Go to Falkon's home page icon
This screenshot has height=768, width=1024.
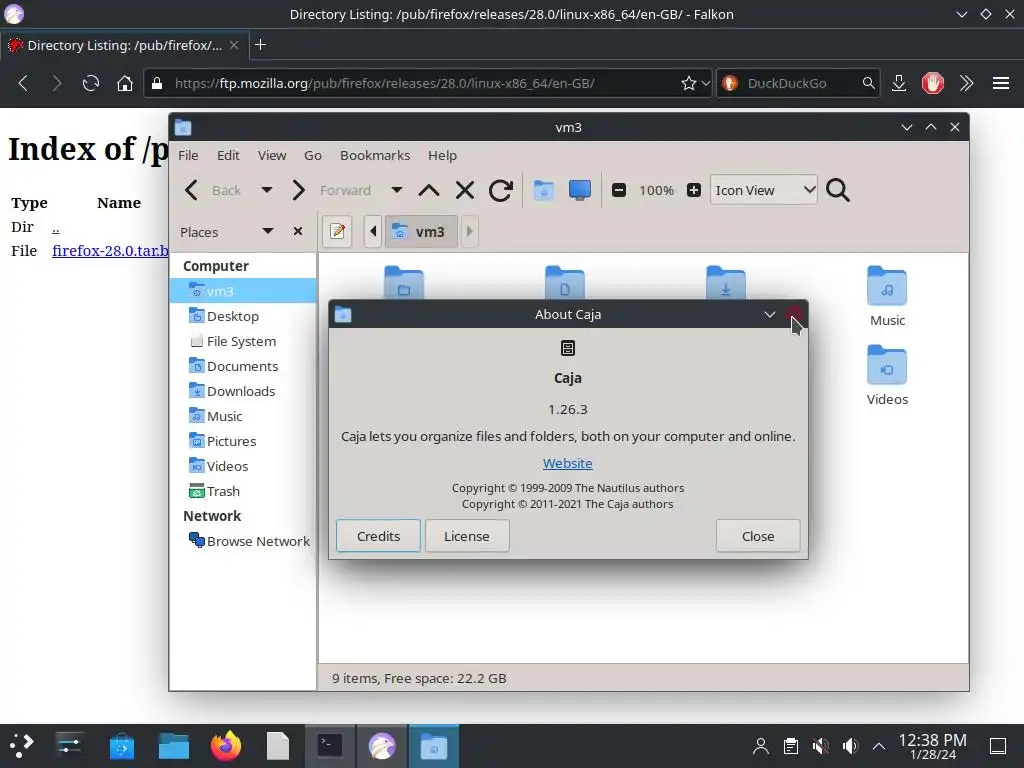click(125, 83)
